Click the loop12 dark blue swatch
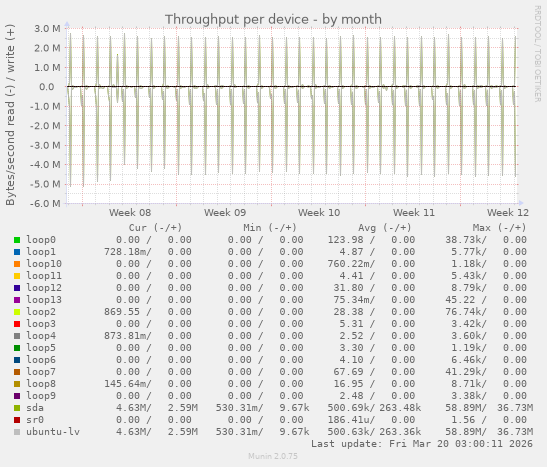 click(x=17, y=288)
